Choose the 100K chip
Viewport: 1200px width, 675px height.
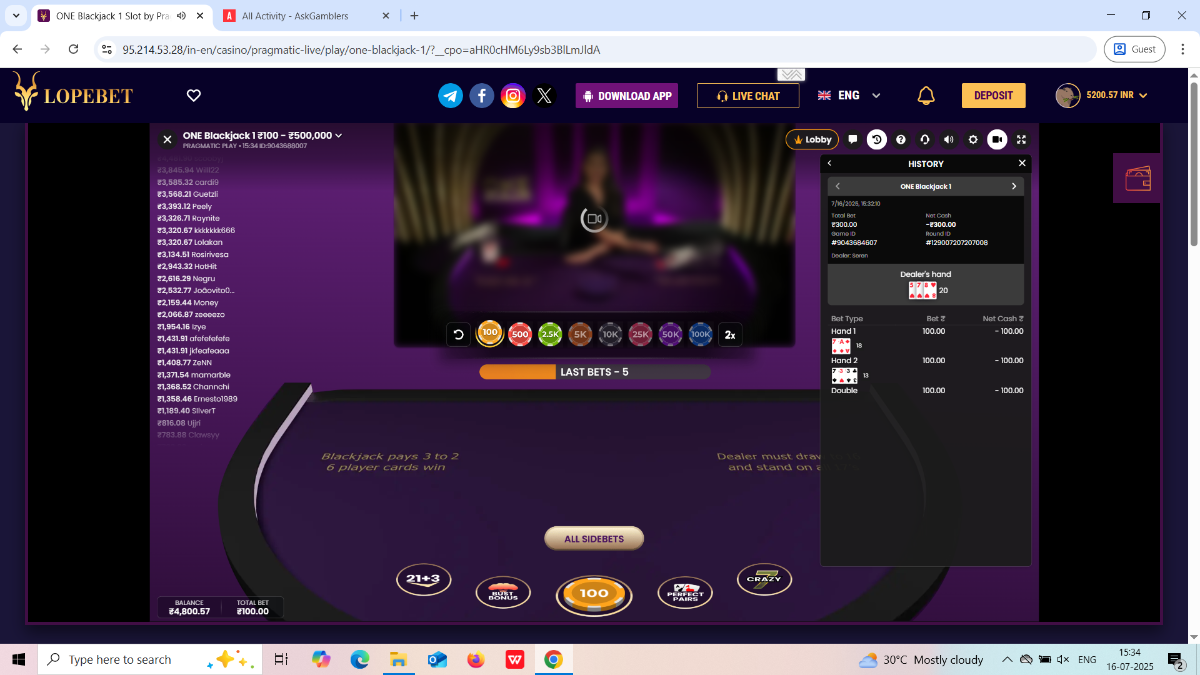700,335
